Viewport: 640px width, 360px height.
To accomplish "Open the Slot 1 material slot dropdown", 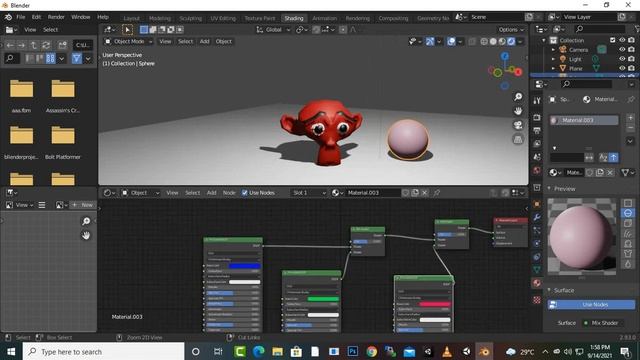I will pyautogui.click(x=309, y=193).
